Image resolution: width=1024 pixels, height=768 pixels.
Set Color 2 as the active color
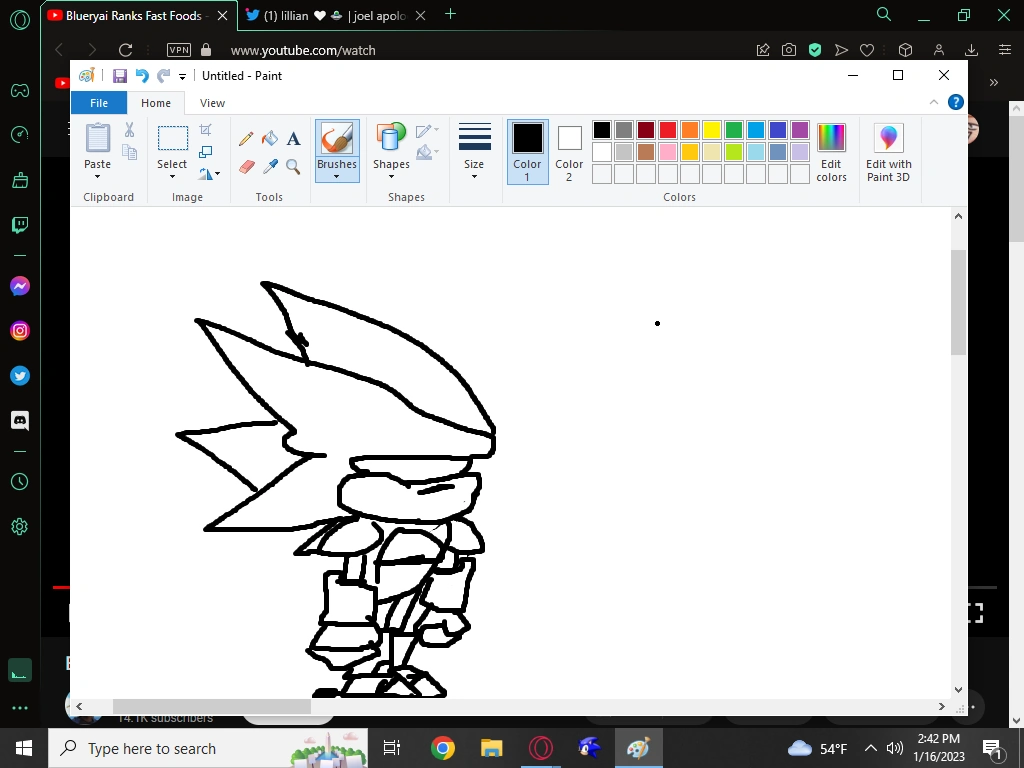pos(569,151)
